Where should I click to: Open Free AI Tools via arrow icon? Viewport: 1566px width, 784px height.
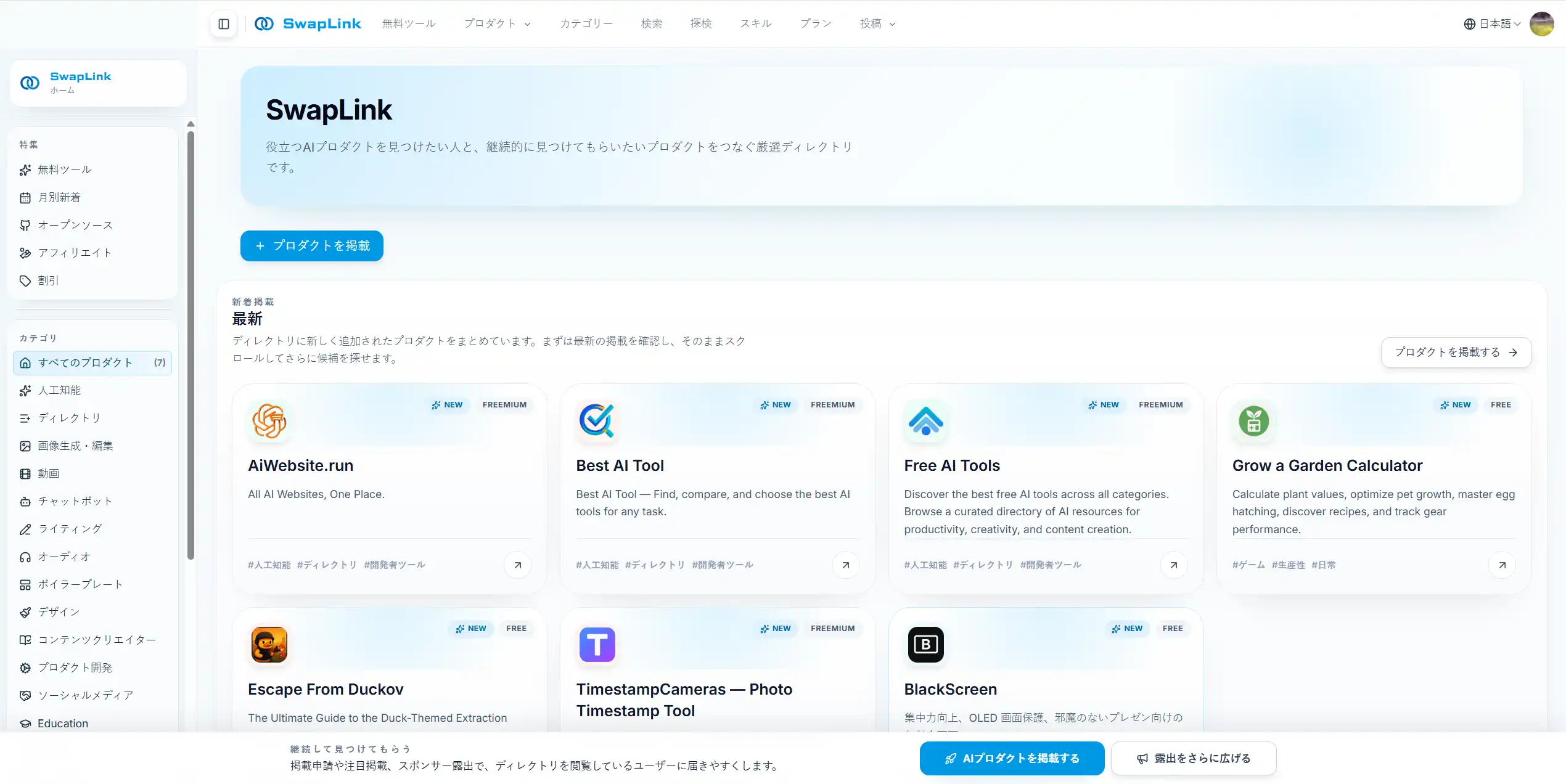pos(1174,565)
